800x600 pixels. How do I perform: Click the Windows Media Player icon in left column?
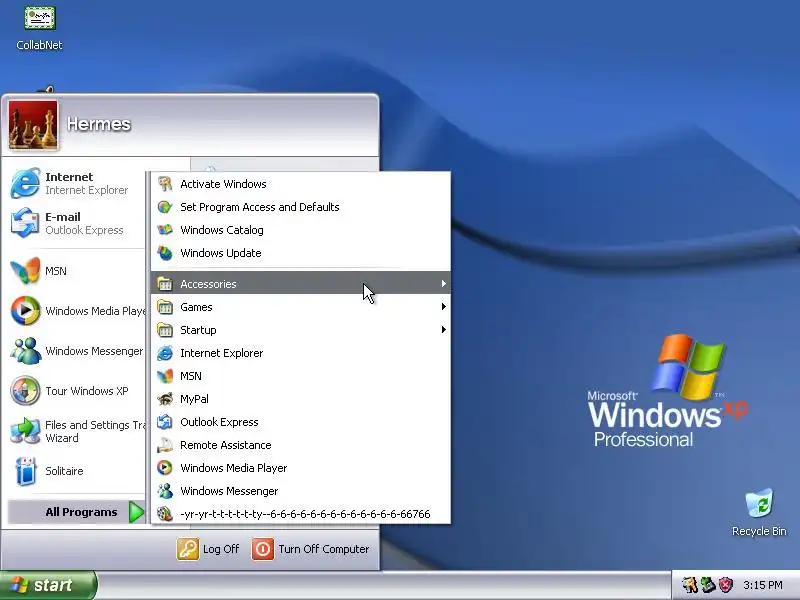click(x=25, y=311)
